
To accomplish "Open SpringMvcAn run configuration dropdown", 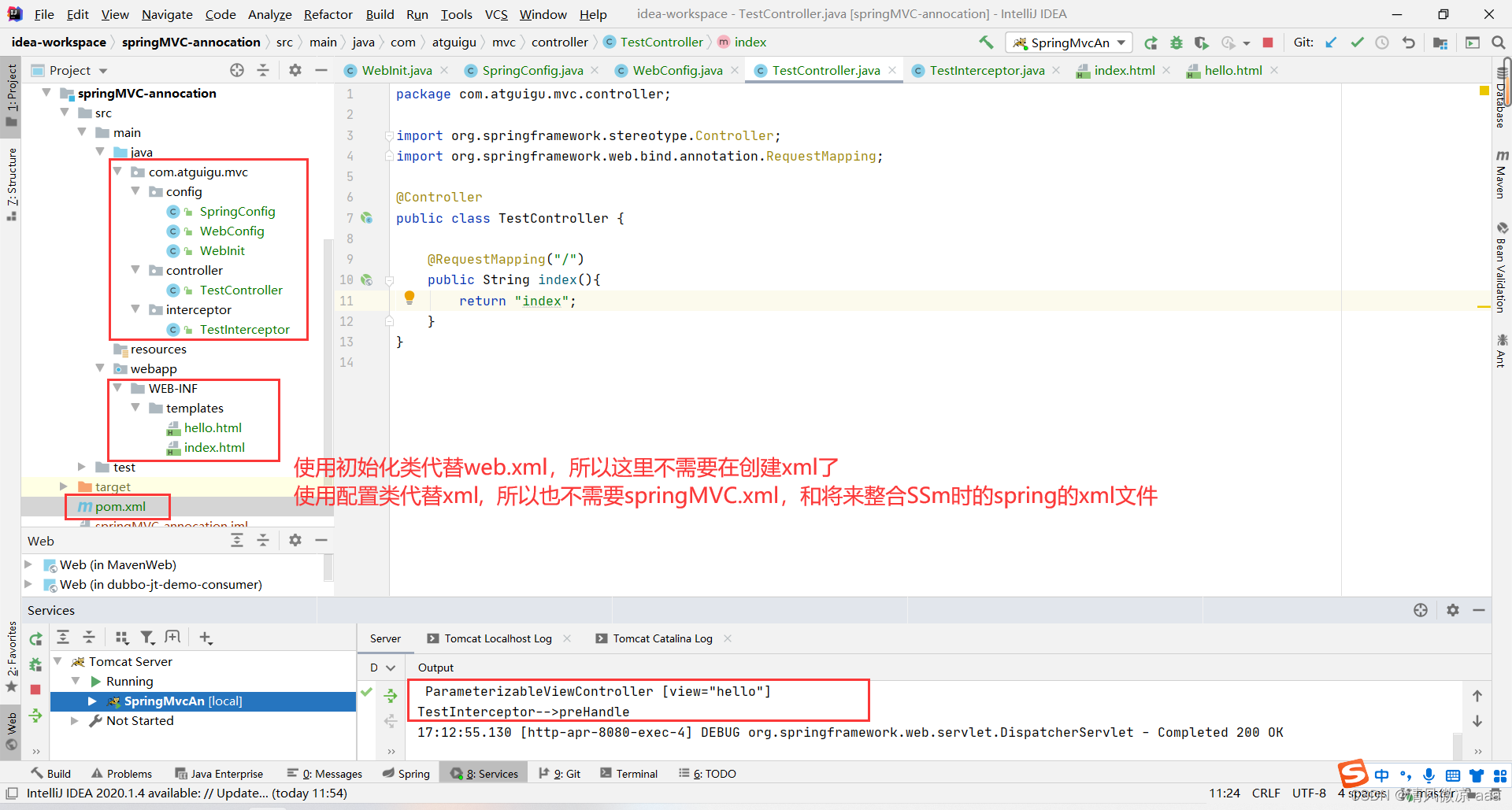I will click(x=1069, y=43).
